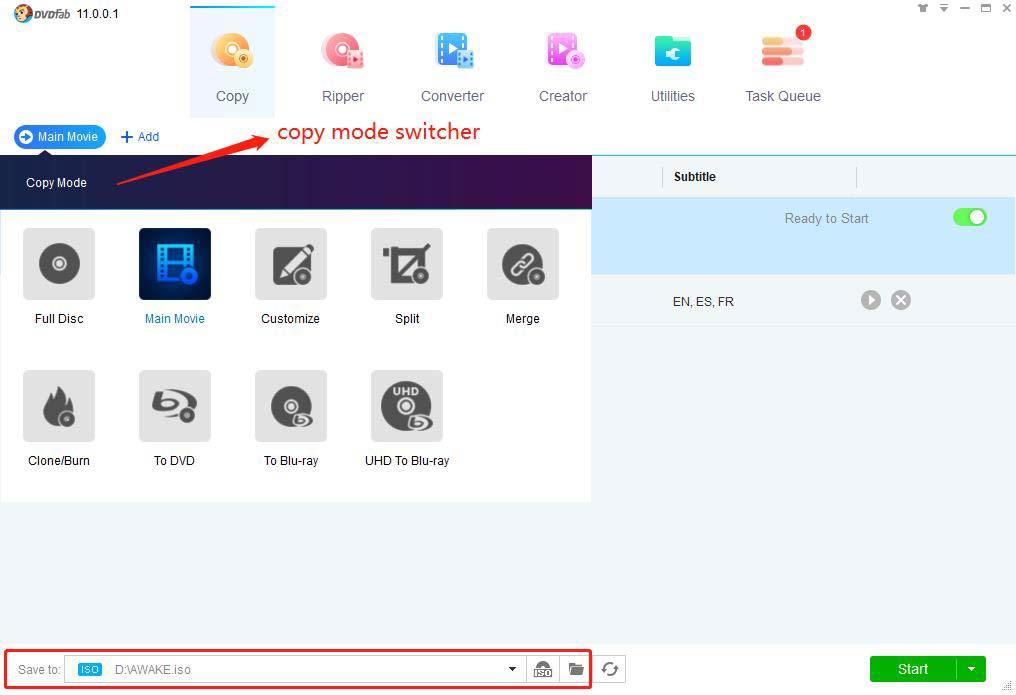Click the ISO image output icon
The width and height of the screenshot is (1016, 695).
point(542,669)
